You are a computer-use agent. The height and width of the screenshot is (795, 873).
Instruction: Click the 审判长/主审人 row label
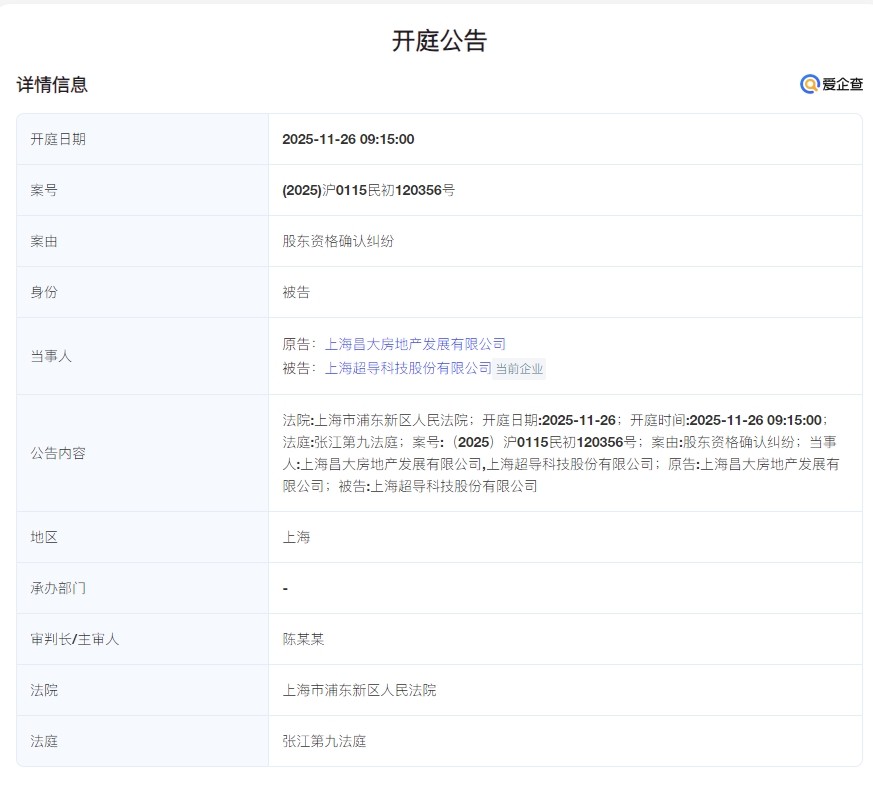[75, 639]
